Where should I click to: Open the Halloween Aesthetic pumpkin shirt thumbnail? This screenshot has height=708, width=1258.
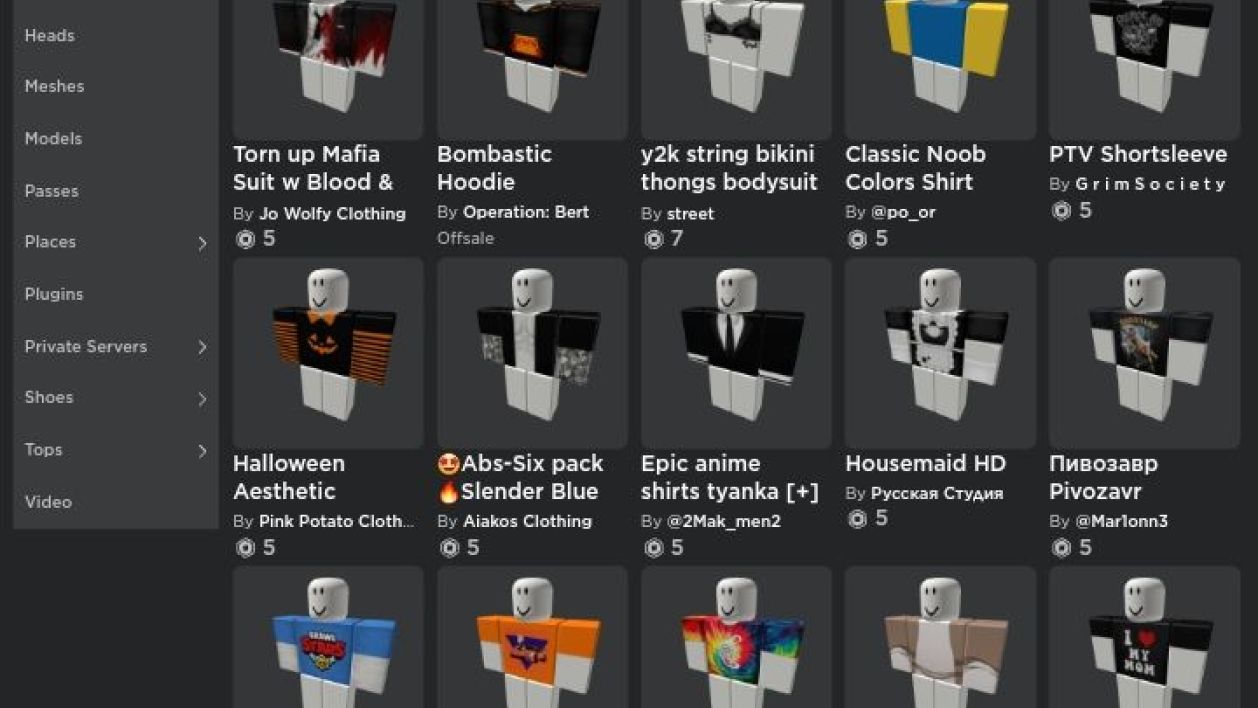[328, 353]
